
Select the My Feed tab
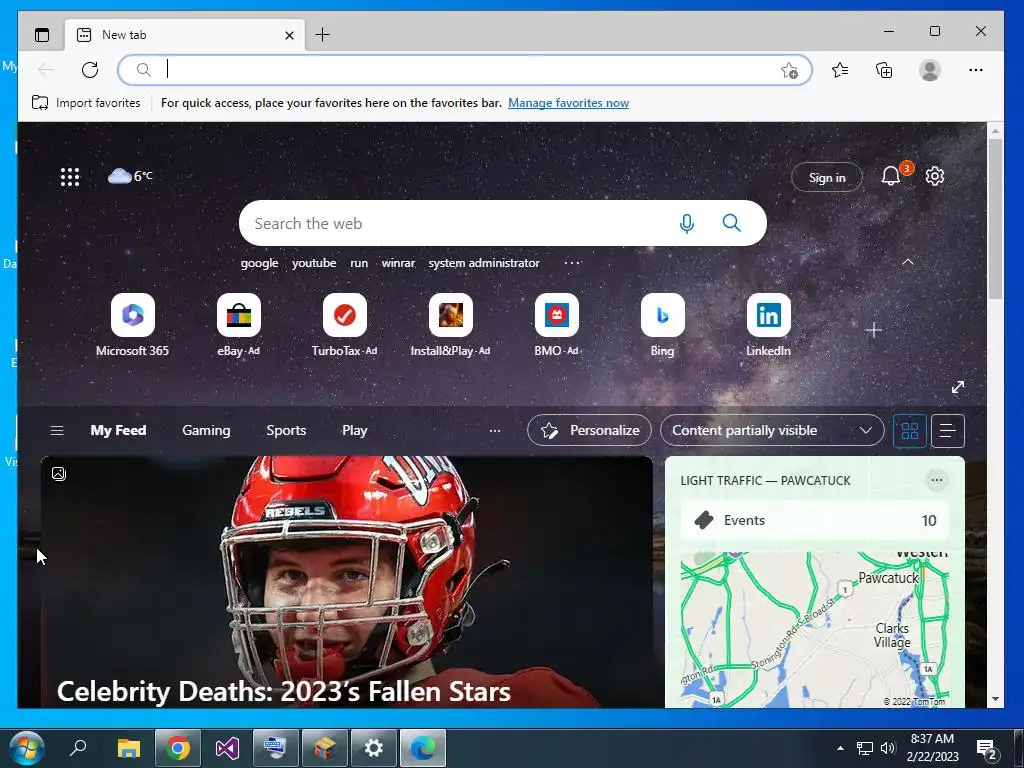pyautogui.click(x=118, y=430)
